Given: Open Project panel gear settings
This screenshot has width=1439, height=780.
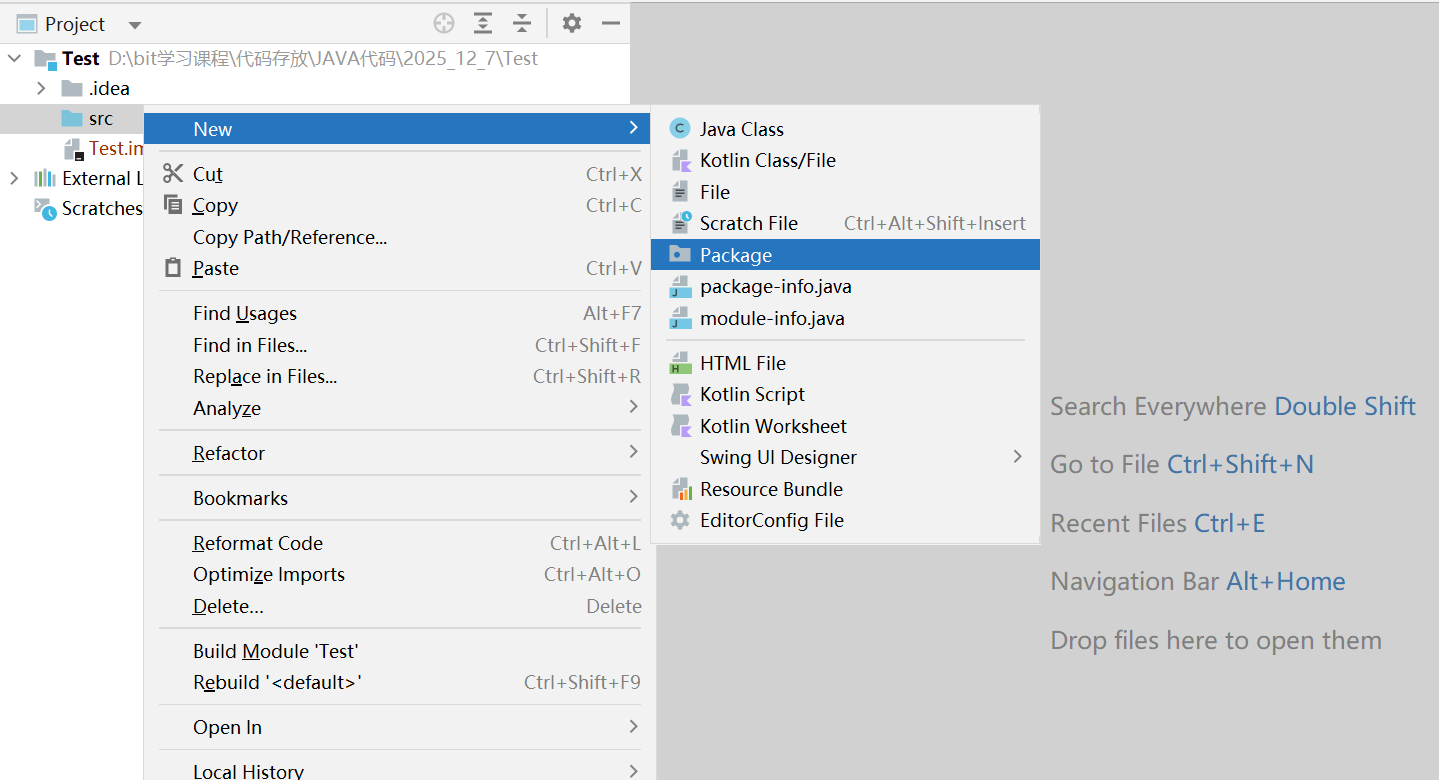Looking at the screenshot, I should coord(572,23).
